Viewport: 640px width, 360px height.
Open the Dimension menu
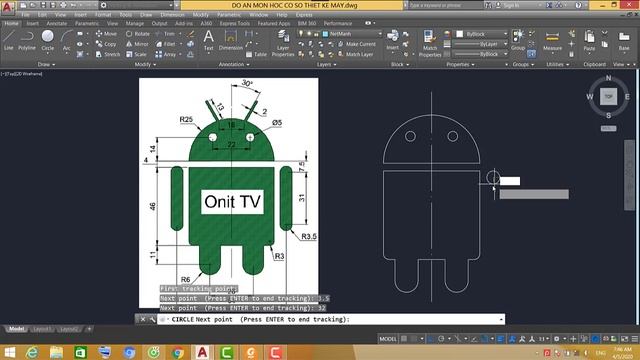[172, 15]
